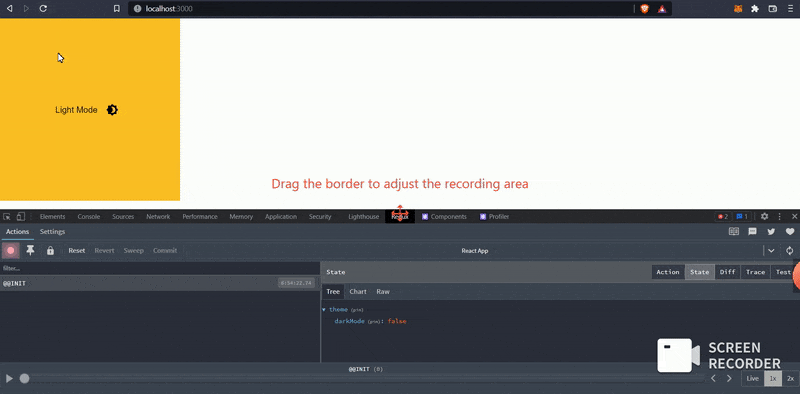Activate the DevTools inspect element picker
Screen dimensions: 800x394
(x=7, y=216)
